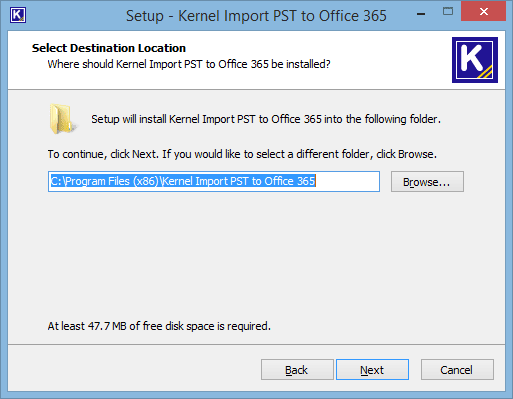513x399 pixels.
Task: Click empty space after the path in field
Action: [347, 182]
